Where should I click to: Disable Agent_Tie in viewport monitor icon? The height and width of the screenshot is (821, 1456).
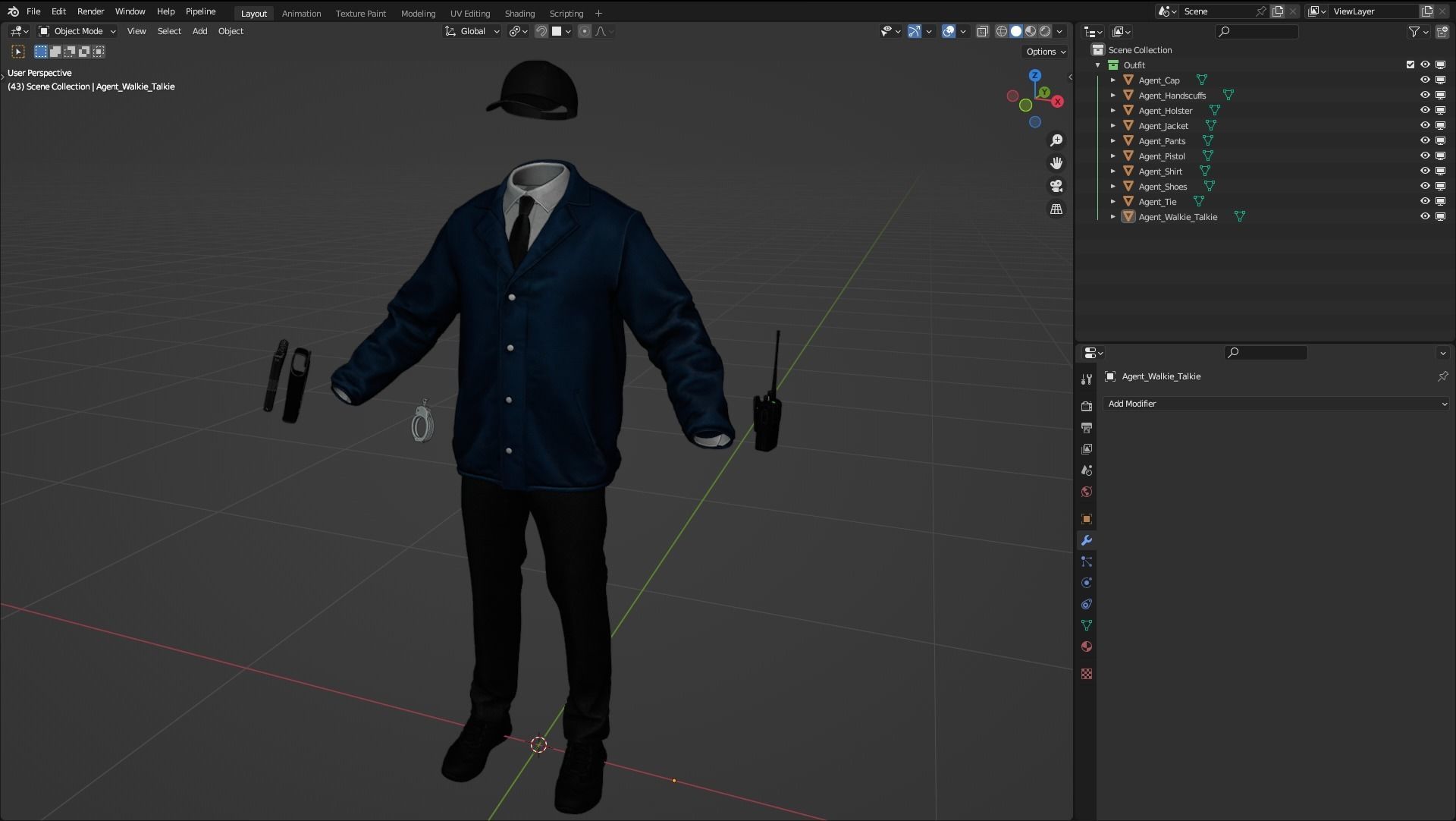pyautogui.click(x=1441, y=201)
